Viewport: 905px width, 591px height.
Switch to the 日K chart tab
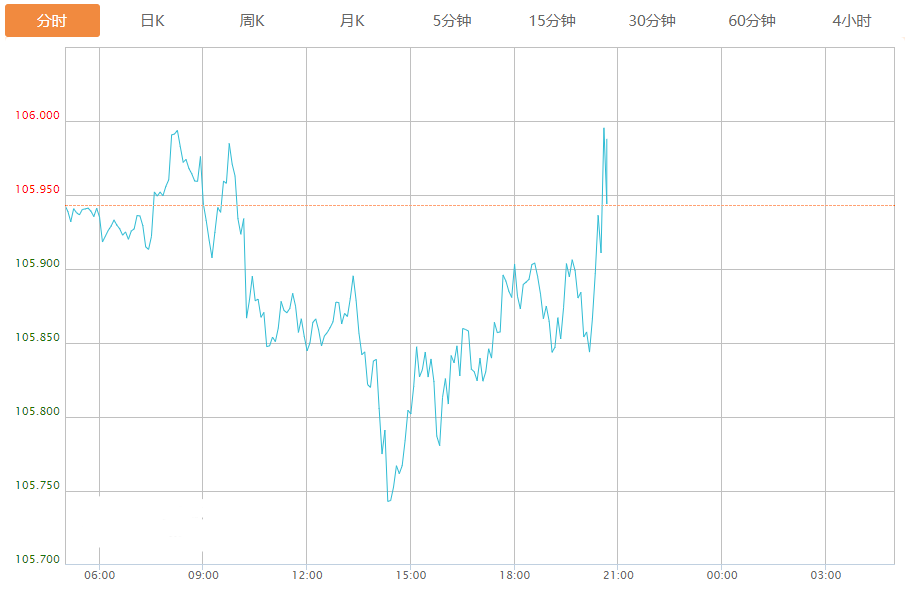coord(152,21)
